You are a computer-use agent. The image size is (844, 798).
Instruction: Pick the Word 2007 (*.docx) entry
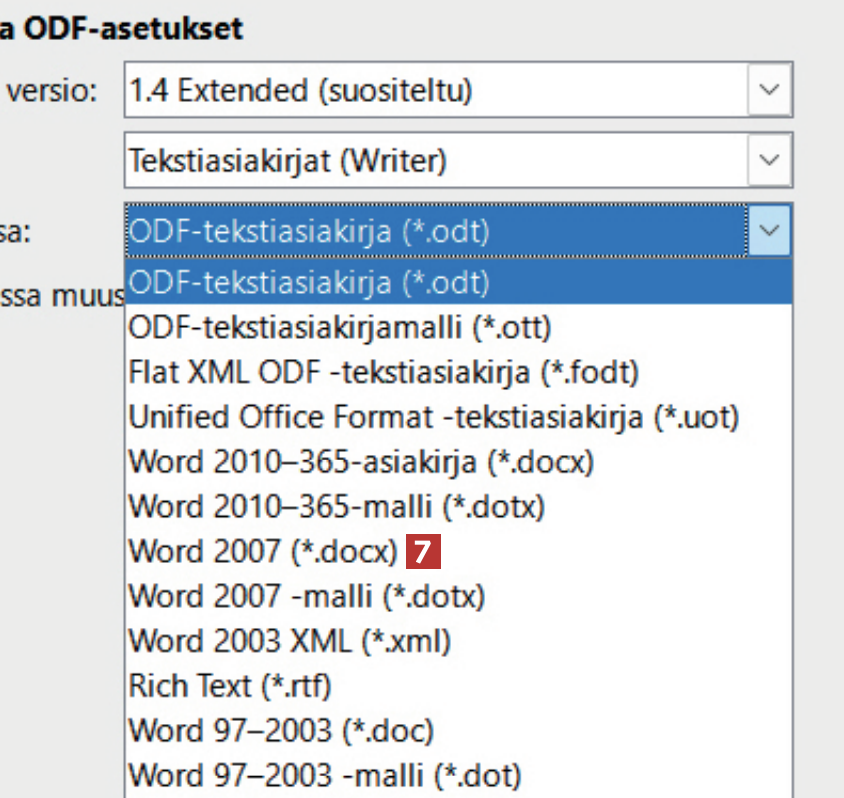(264, 552)
